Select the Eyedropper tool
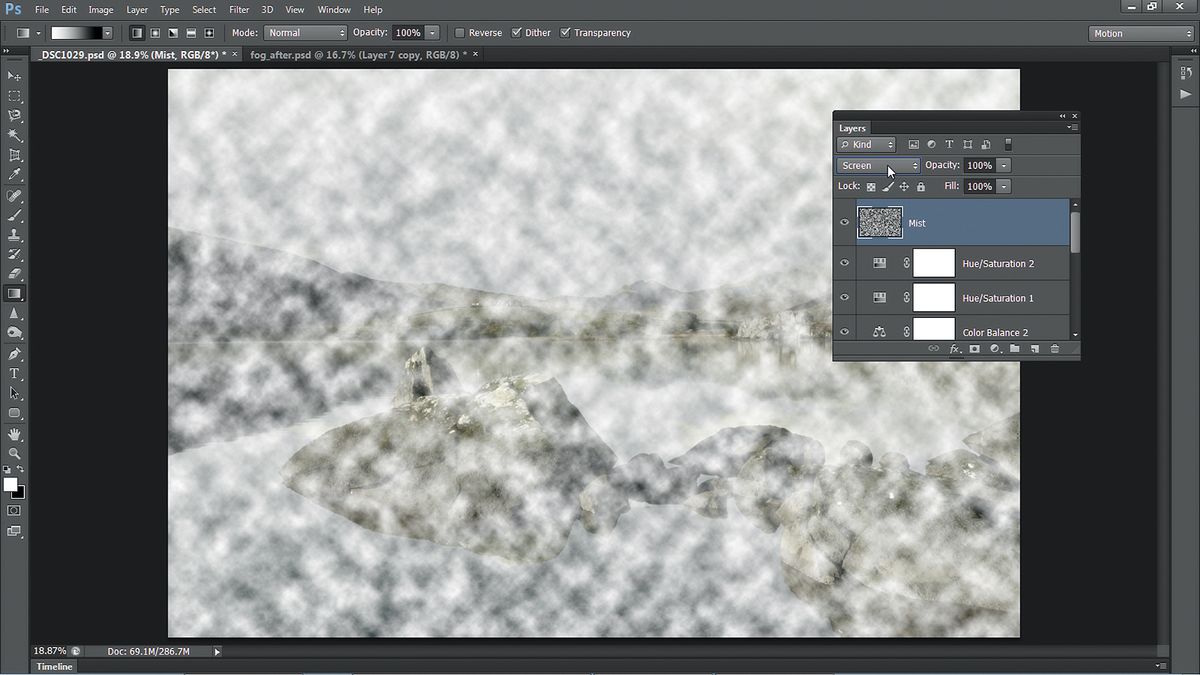The height and width of the screenshot is (675, 1200). pyautogui.click(x=14, y=175)
